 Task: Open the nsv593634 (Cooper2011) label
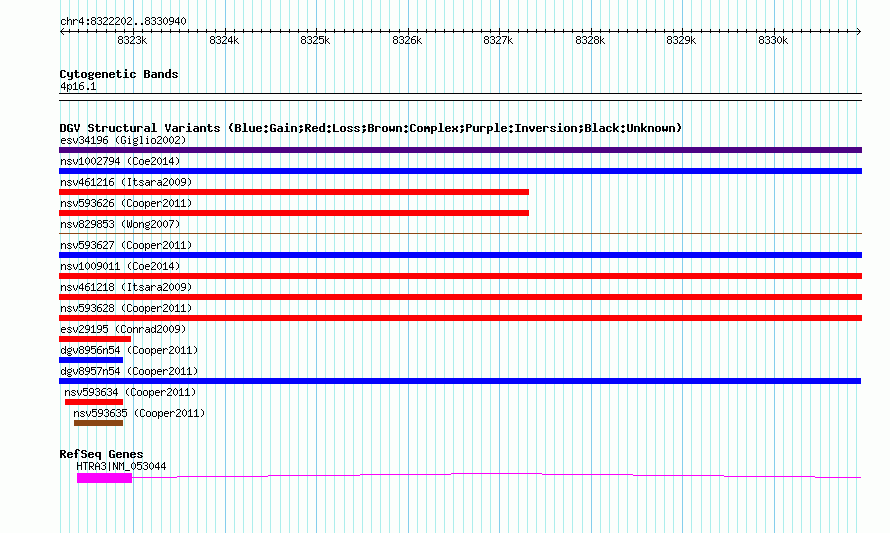(x=130, y=392)
